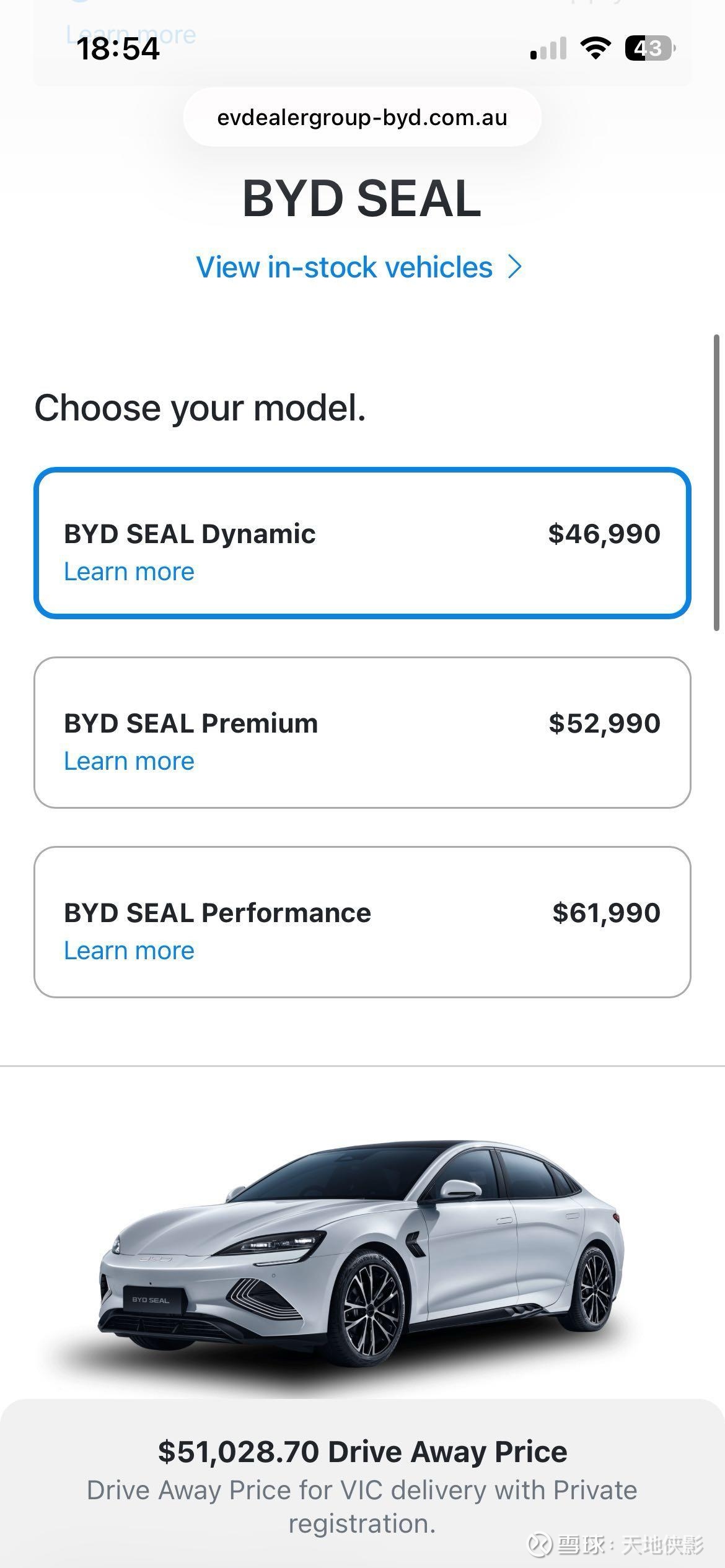Tap the clock showing 18:54

118,48
